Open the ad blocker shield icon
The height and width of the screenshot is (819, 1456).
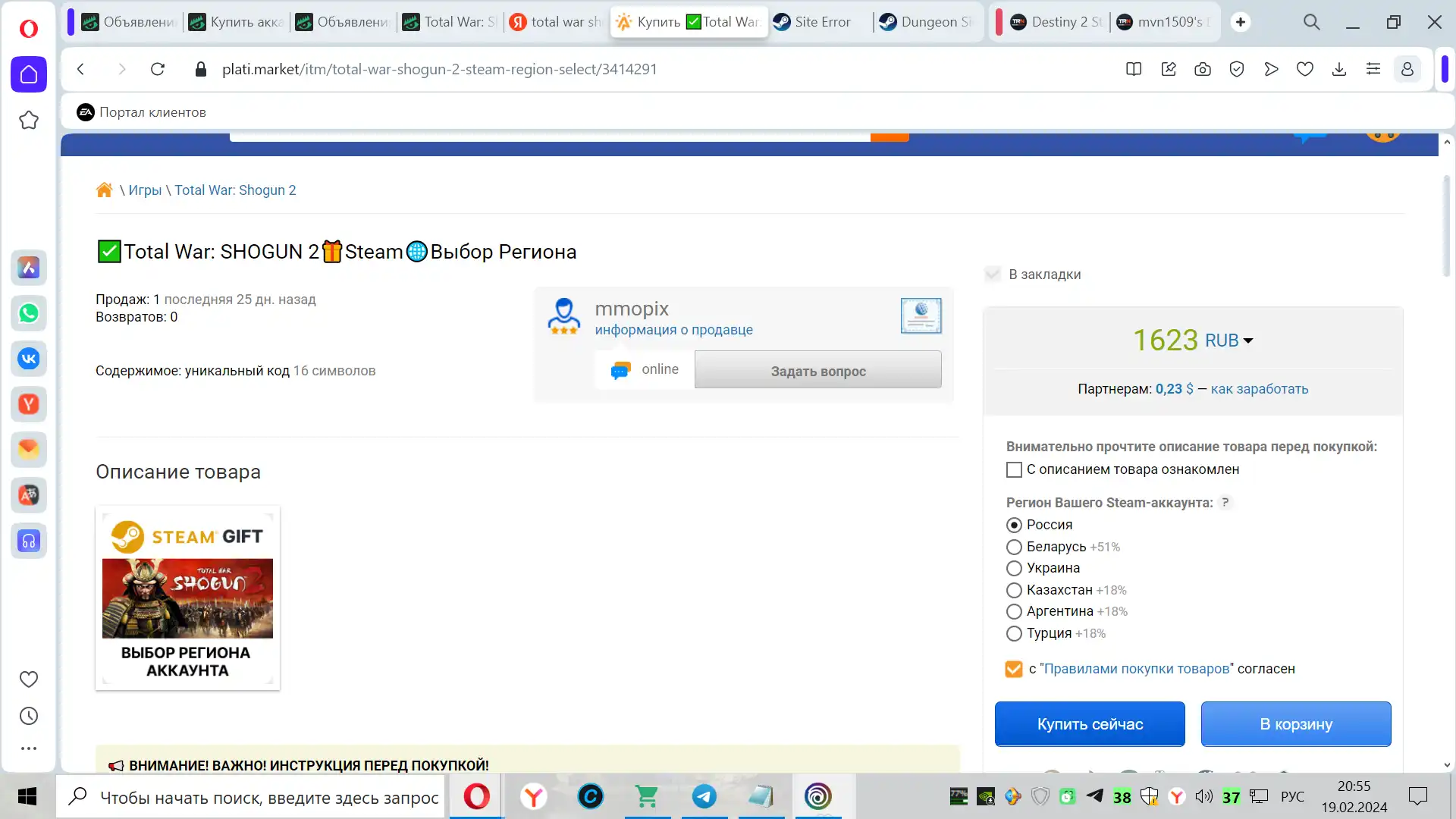click(1237, 69)
